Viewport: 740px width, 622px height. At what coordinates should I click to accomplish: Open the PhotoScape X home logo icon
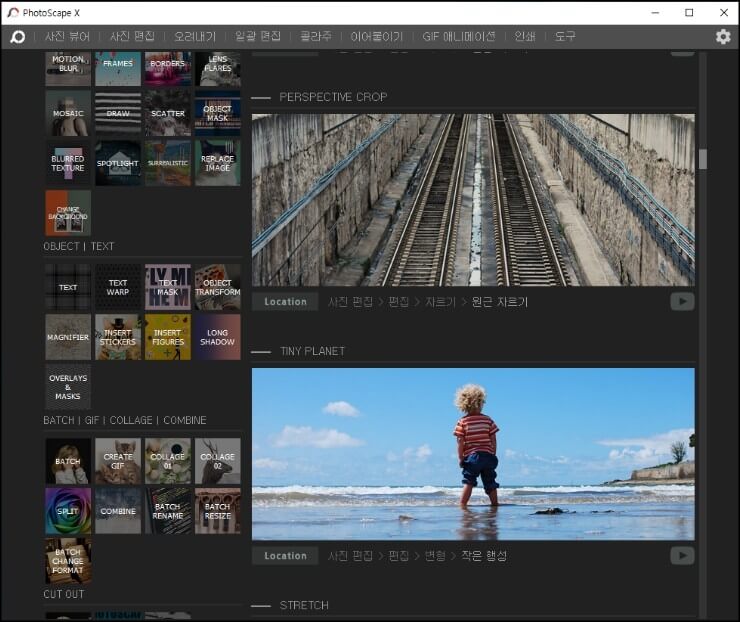click(x=18, y=37)
